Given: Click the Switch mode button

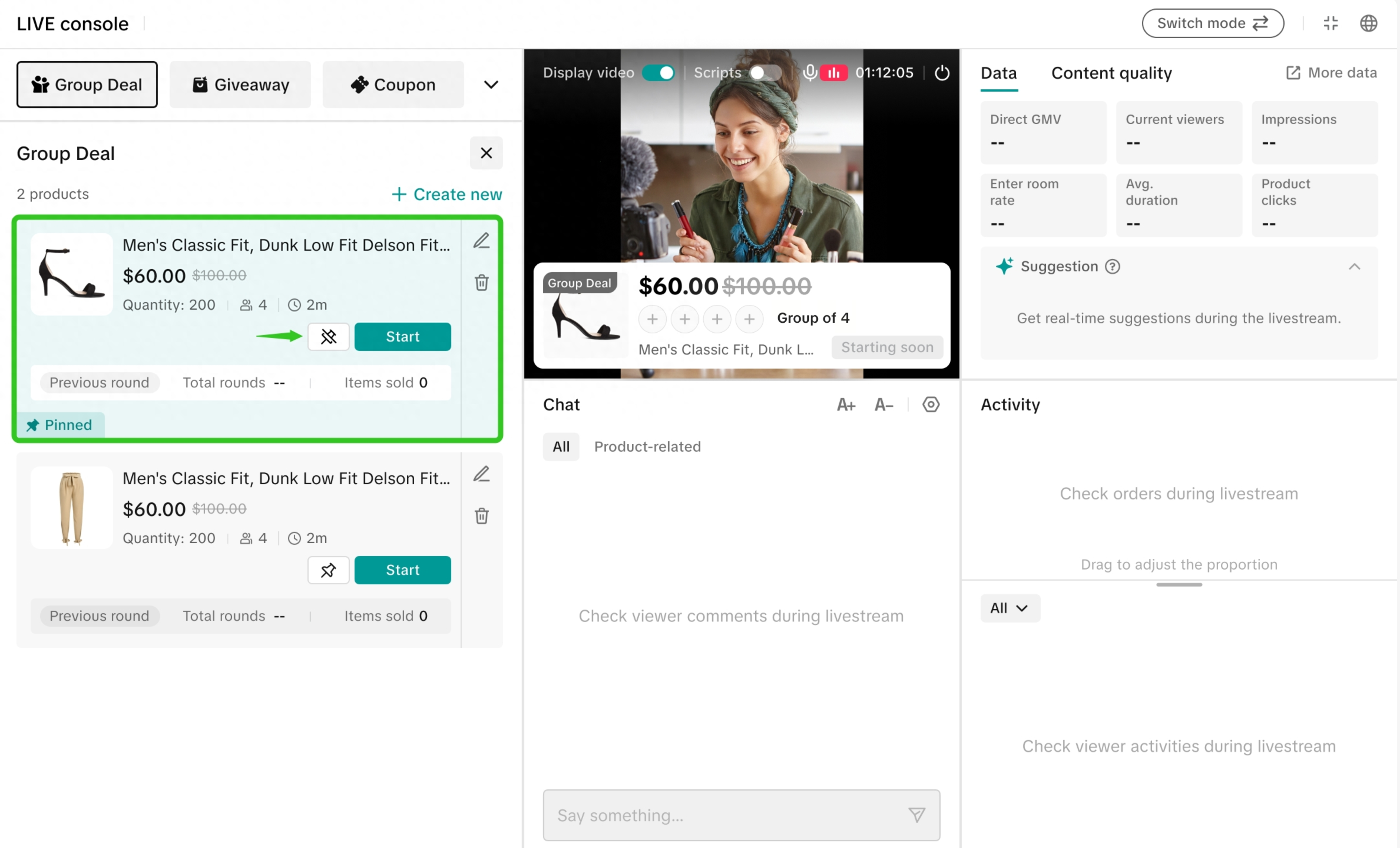Looking at the screenshot, I should pyautogui.click(x=1212, y=23).
